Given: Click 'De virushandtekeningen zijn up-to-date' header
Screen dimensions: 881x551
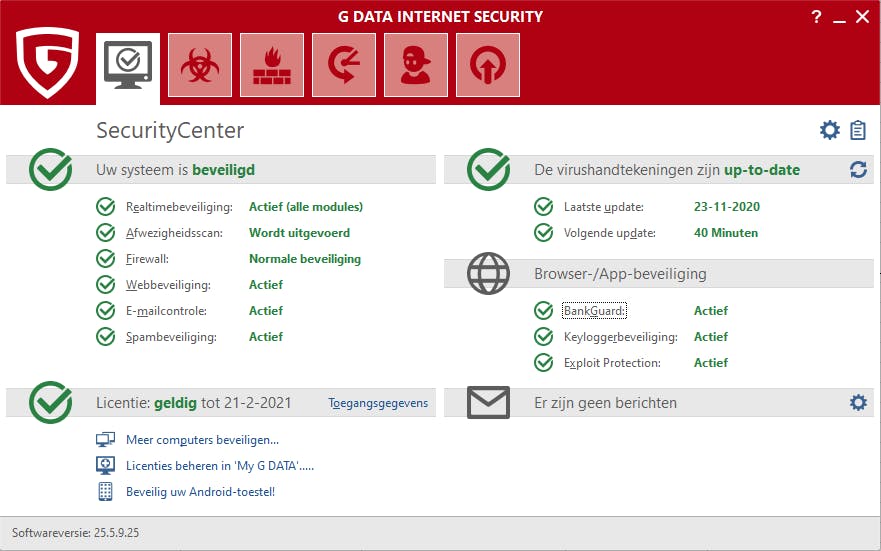Looking at the screenshot, I should (667, 170).
